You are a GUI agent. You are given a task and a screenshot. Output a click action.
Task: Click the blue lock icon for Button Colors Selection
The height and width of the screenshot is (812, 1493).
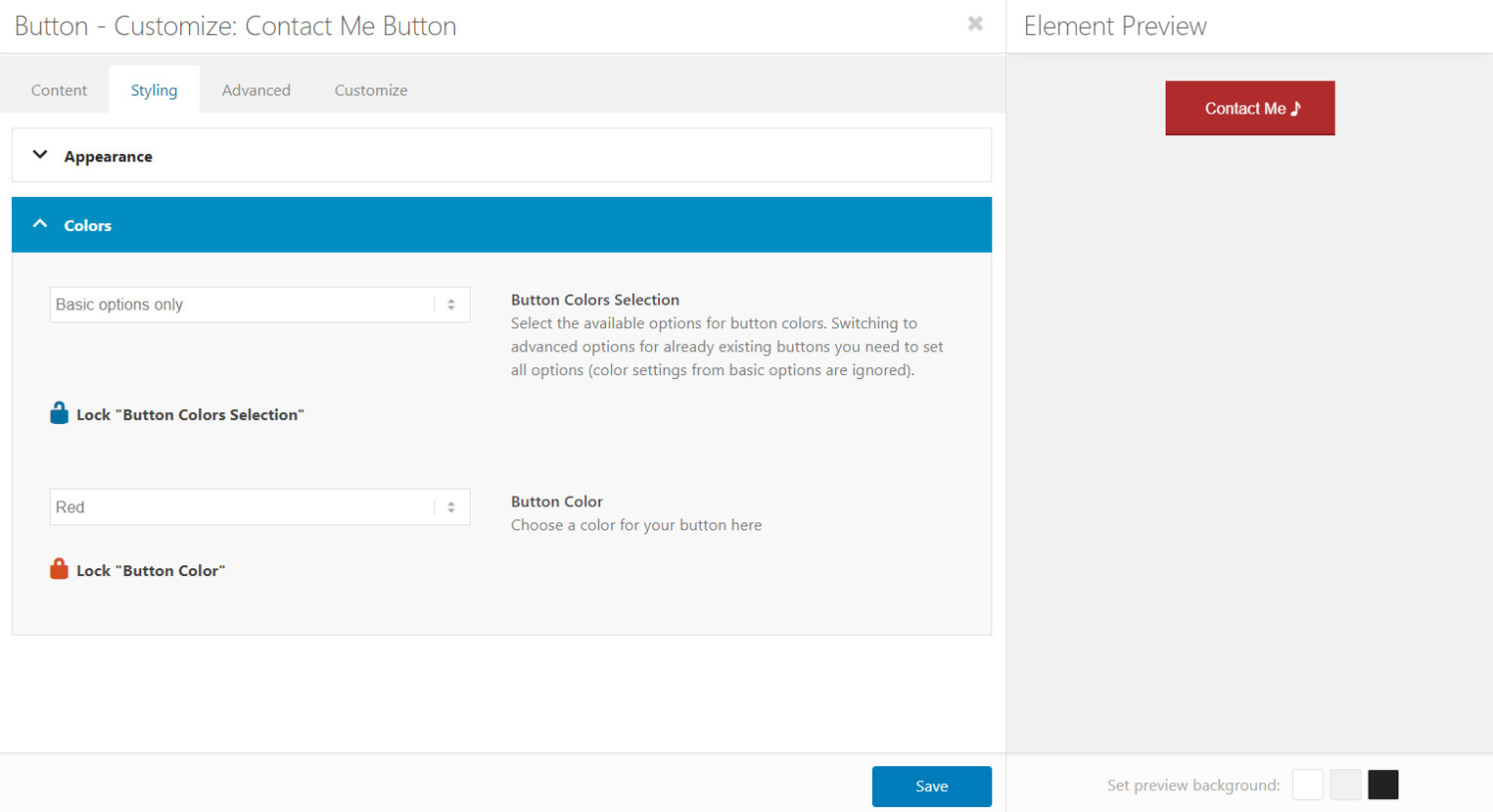tap(59, 411)
